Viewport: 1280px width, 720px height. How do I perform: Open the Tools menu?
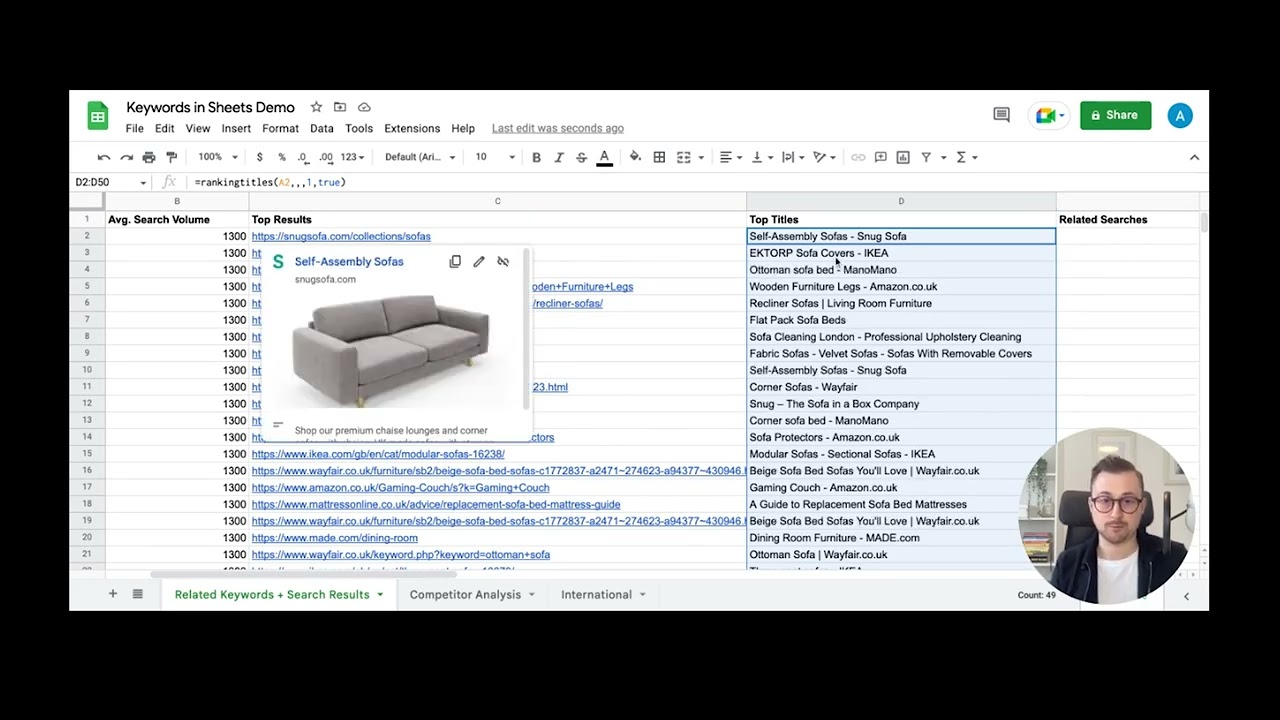[359, 128]
